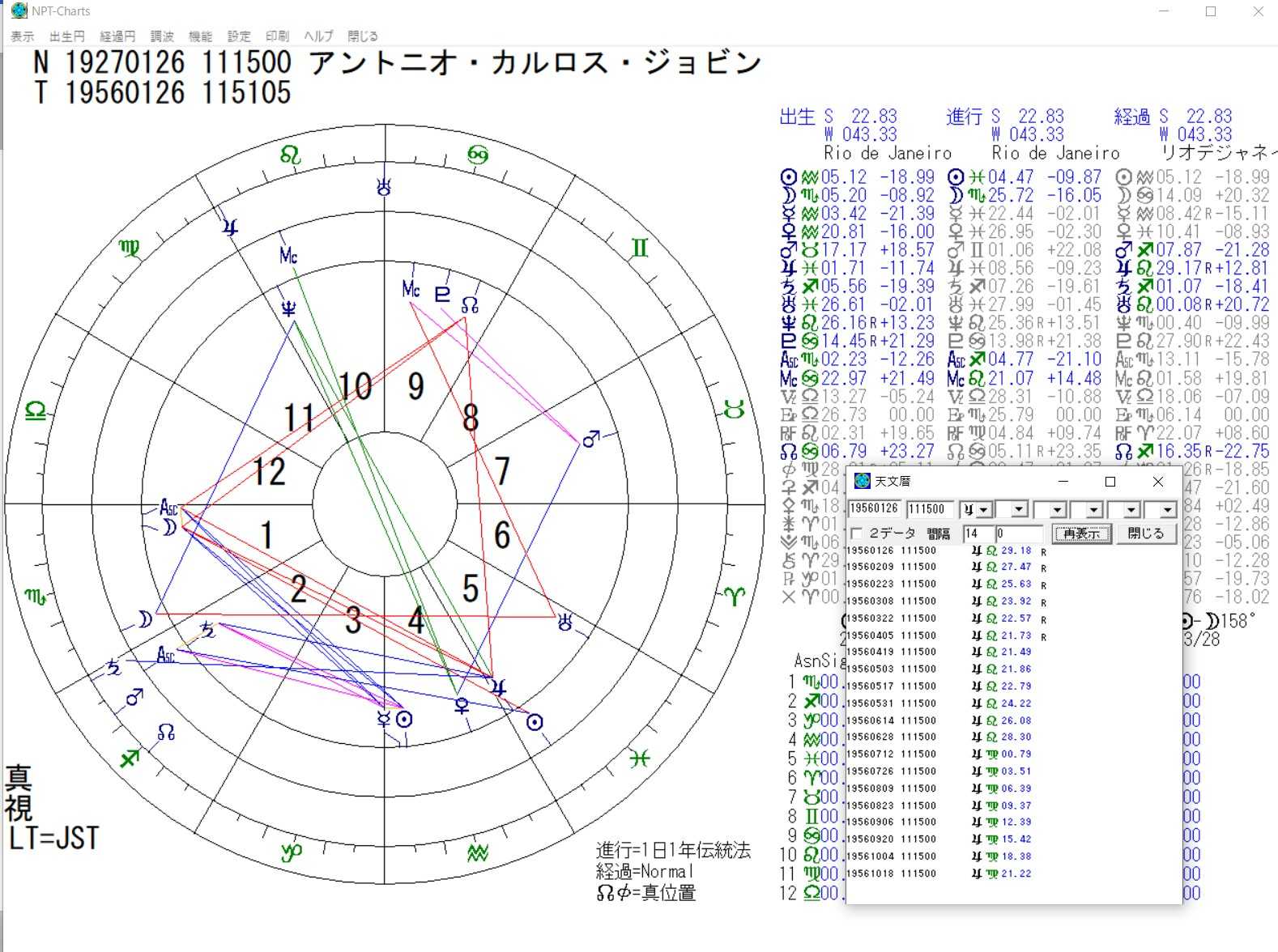Click the interval field showing 0
The image size is (1278, 952).
tap(1019, 533)
